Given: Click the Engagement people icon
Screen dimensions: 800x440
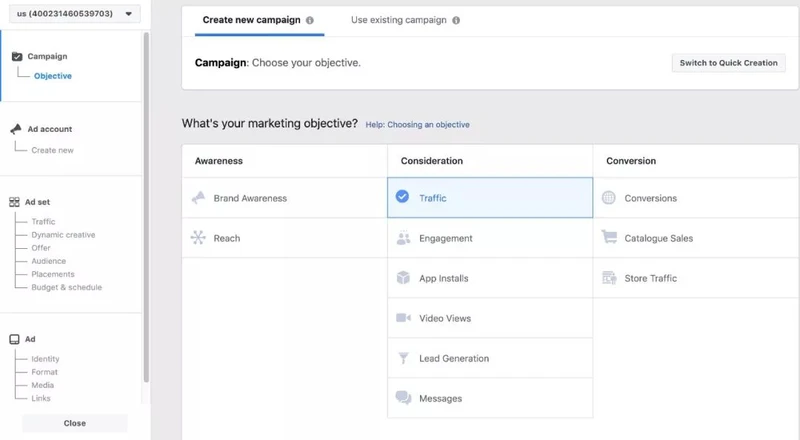Looking at the screenshot, I should [x=404, y=238].
